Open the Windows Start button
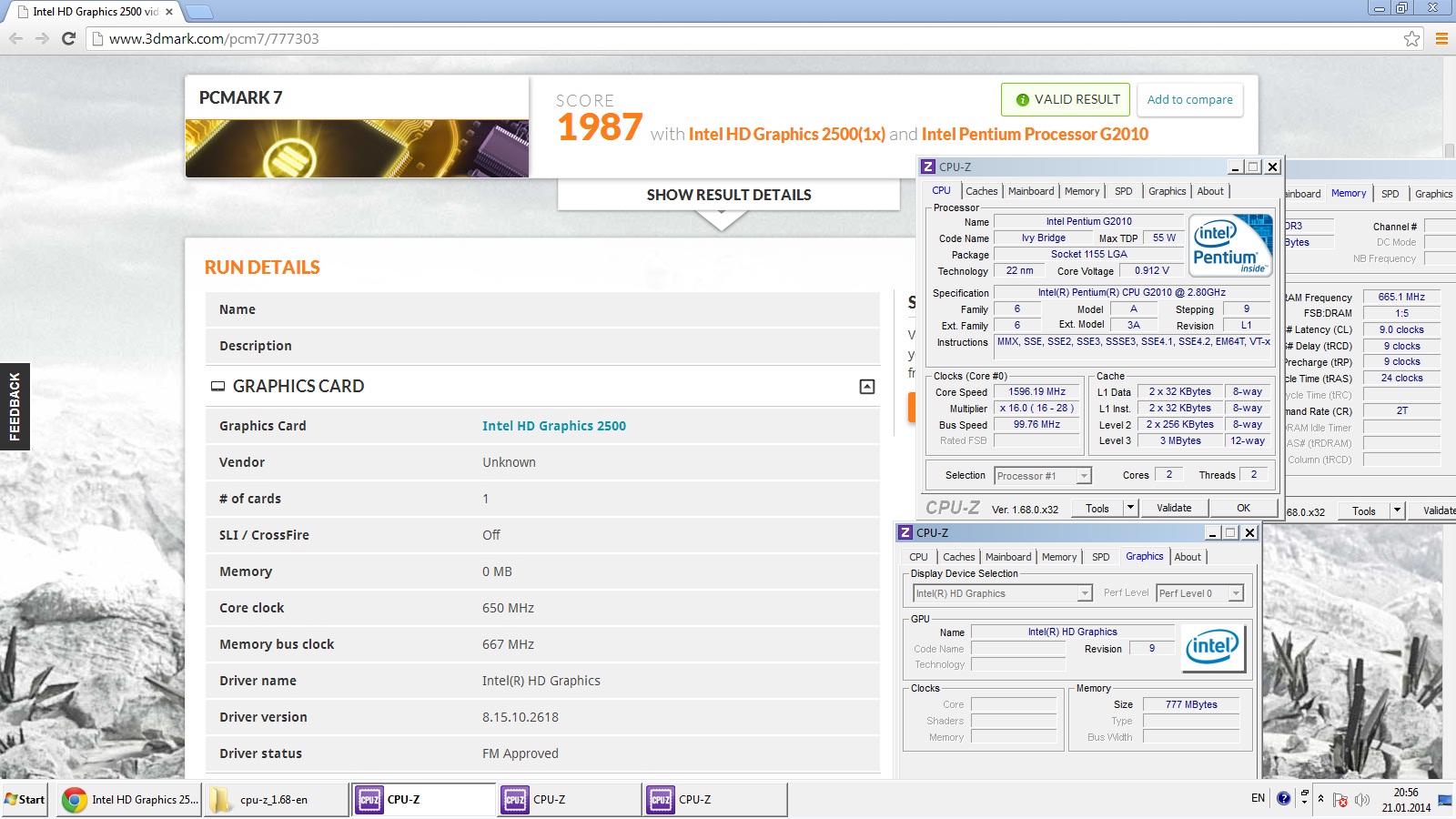 (25, 800)
